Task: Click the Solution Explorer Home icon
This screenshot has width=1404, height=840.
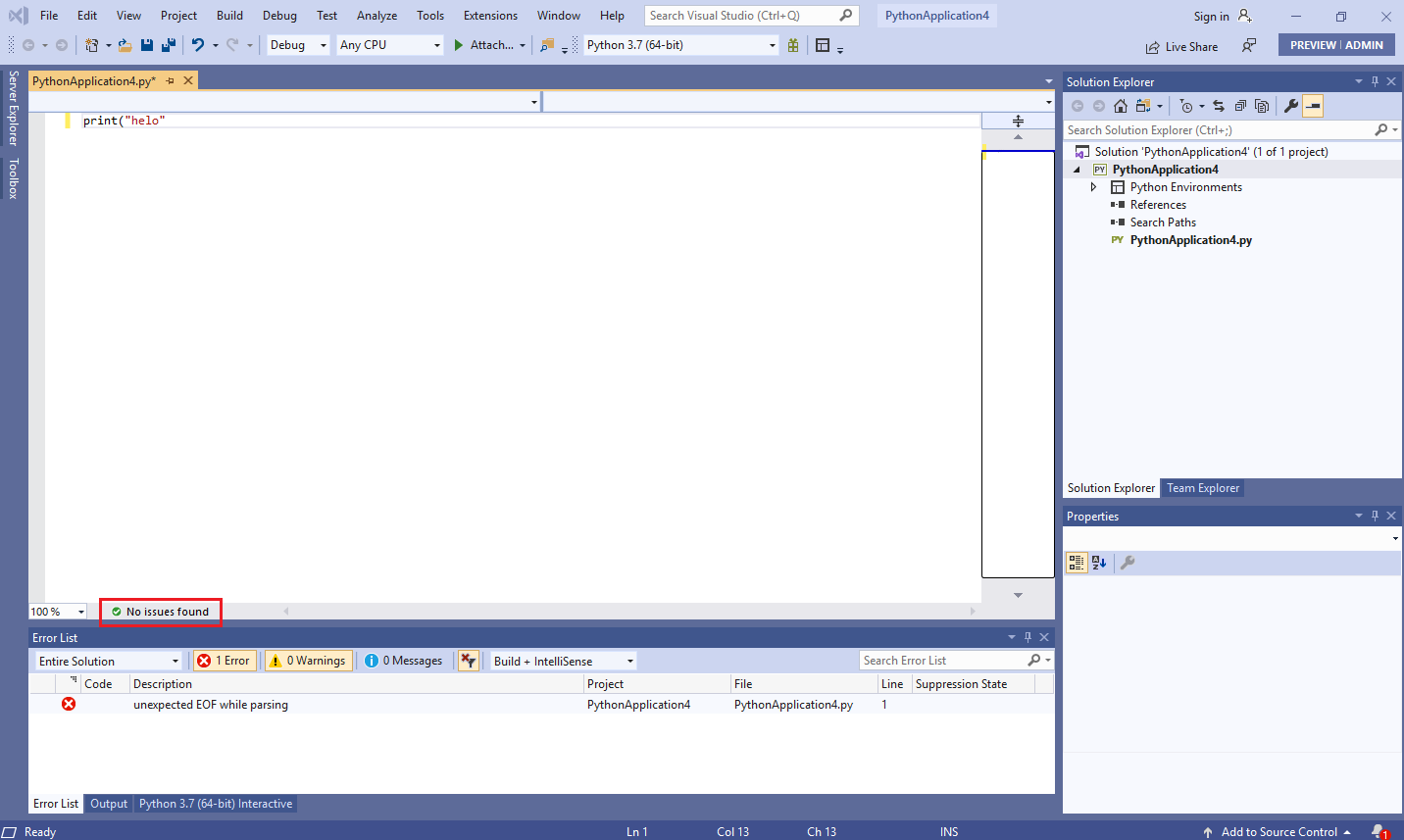Action: click(1121, 106)
